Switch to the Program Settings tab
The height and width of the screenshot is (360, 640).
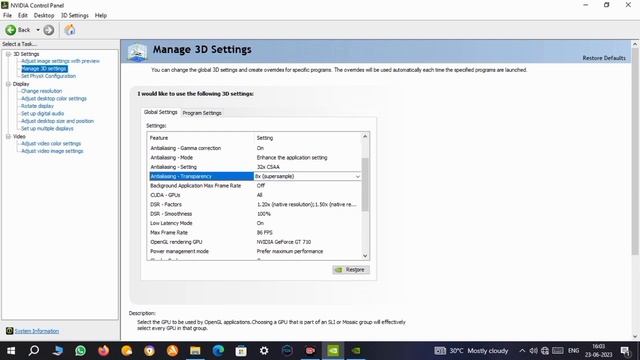click(x=202, y=113)
